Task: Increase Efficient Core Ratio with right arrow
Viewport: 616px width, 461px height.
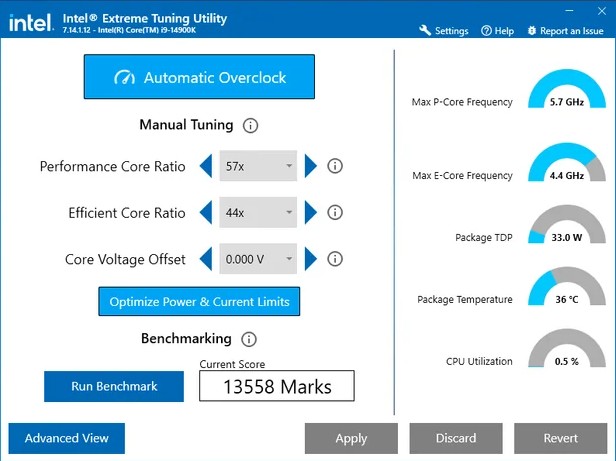Action: [x=310, y=212]
